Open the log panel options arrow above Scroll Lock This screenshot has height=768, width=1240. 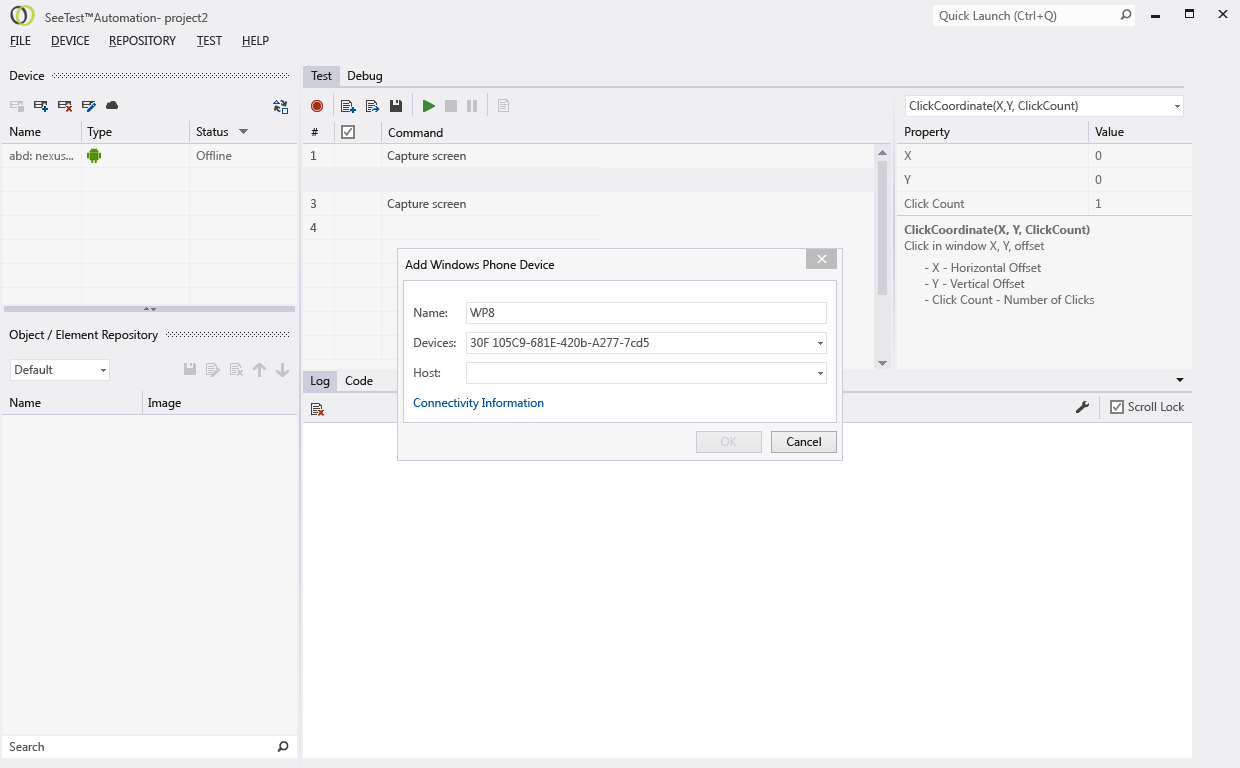coord(1180,380)
